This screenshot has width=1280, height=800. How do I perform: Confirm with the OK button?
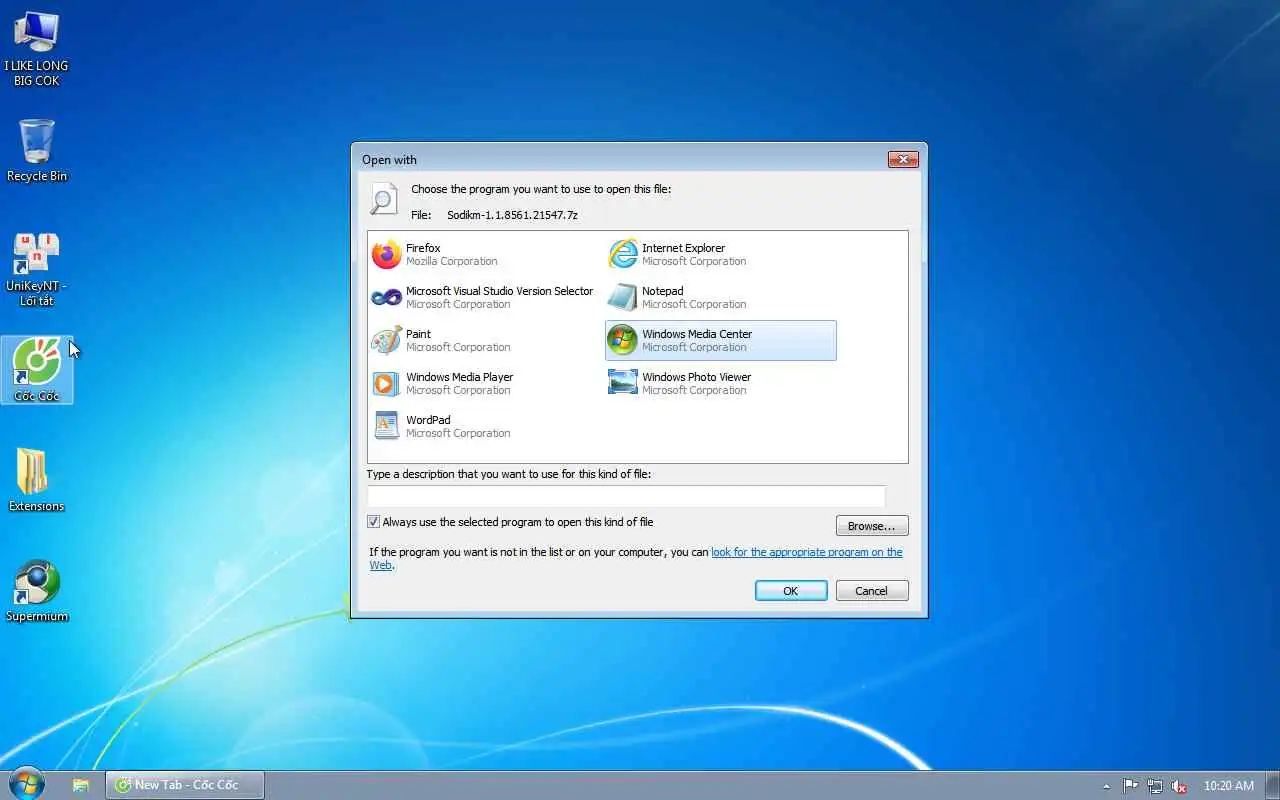[x=791, y=591]
